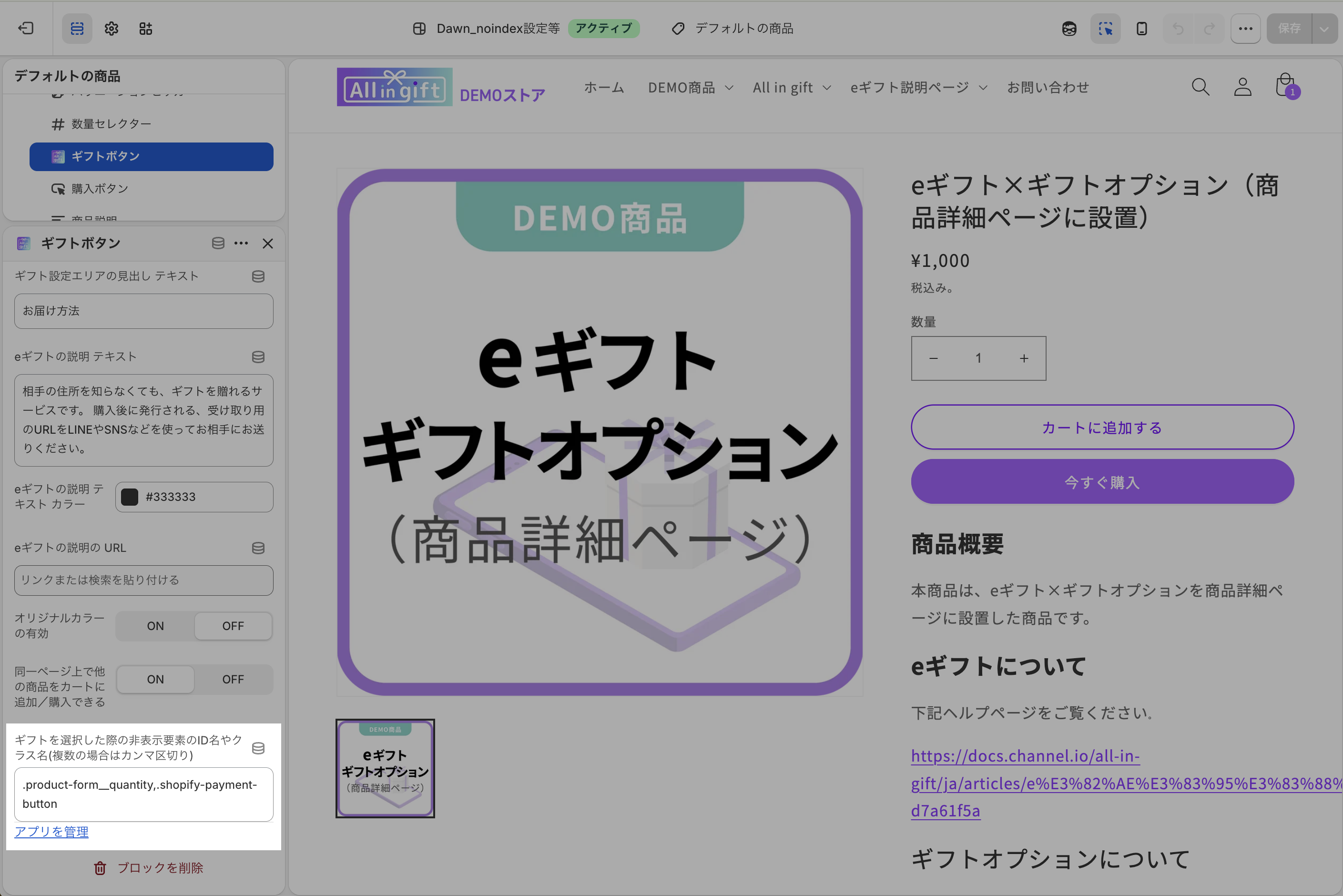The image size is (1343, 896).
Task: Set 同一ページ上で他の商品 option to ON
Action: pos(155,680)
